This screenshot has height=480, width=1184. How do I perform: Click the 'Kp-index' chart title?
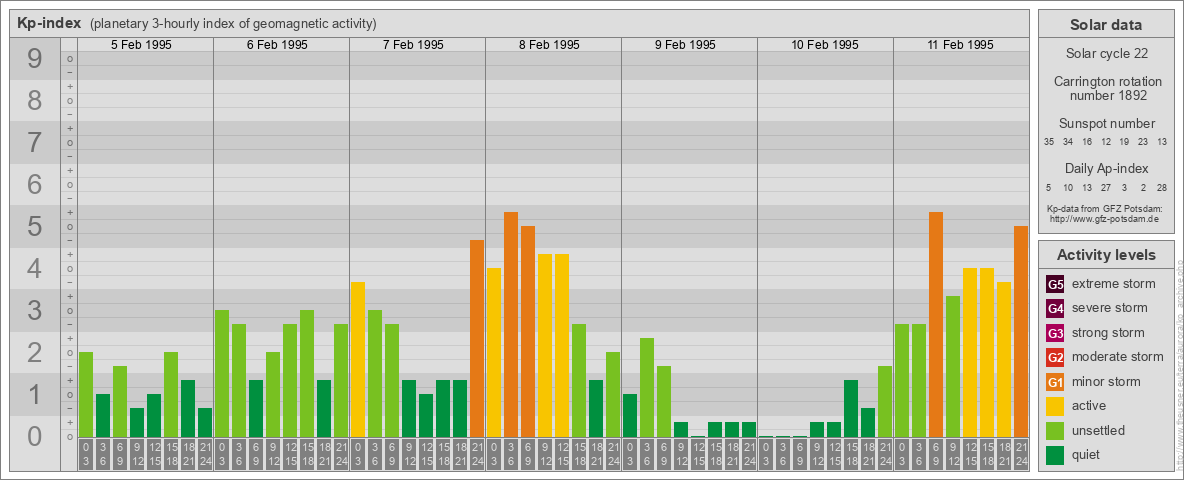click(x=49, y=23)
